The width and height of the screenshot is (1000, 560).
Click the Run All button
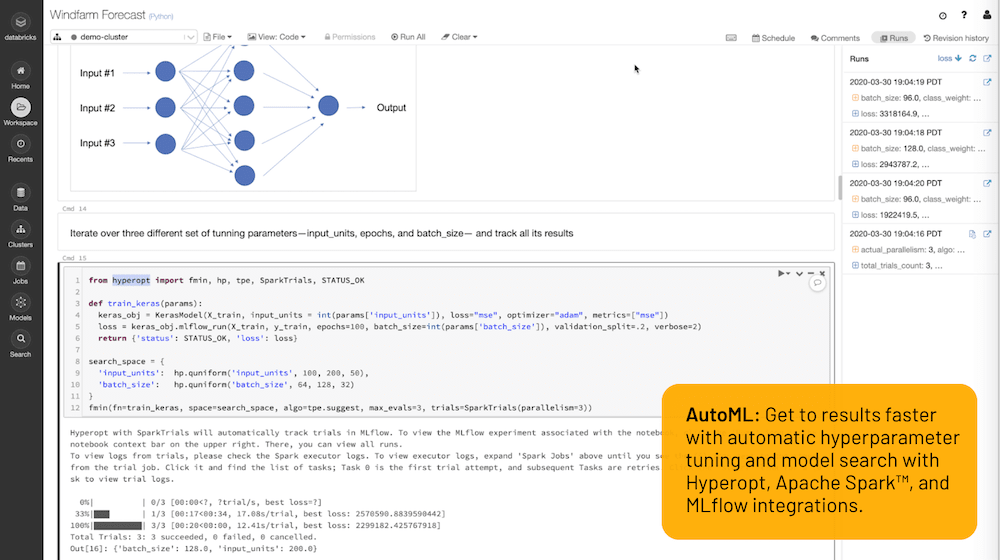point(408,37)
